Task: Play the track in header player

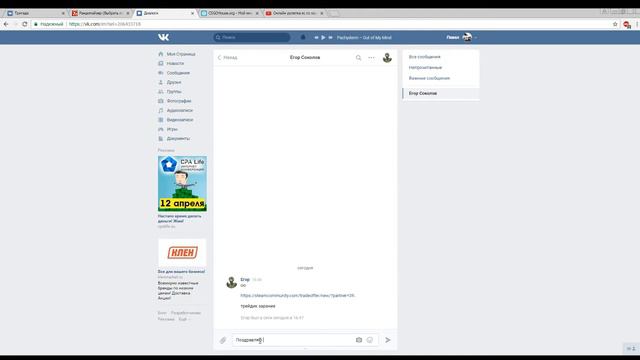Action: [323, 37]
